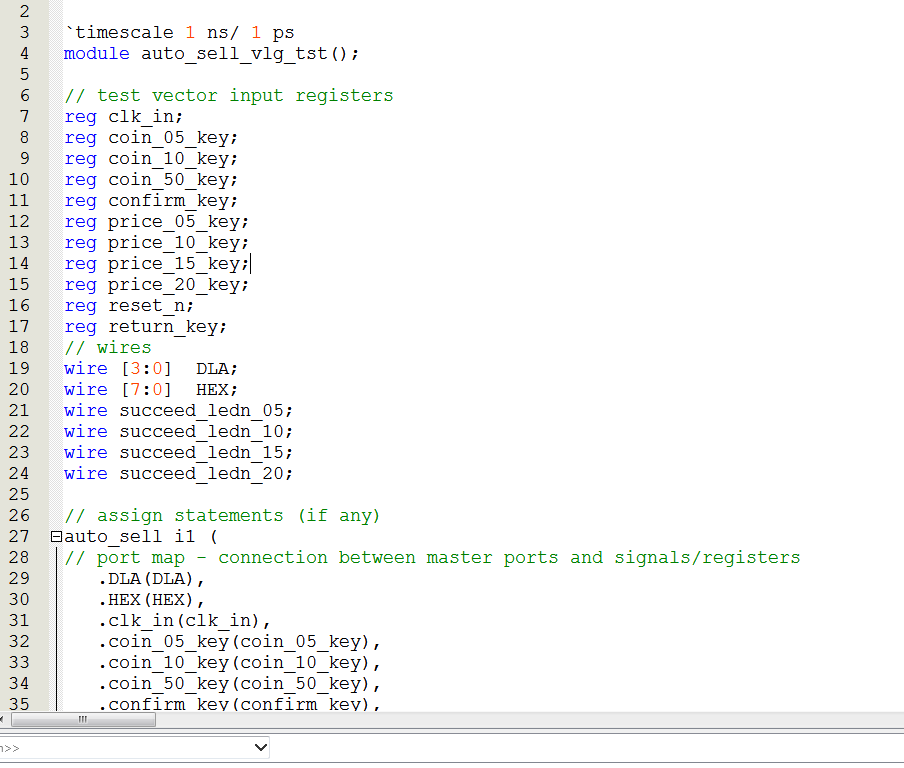Screen dimensions: 904x768
Task: Click 'auto_sell i1 (' instantiation text
Action: 141,537
